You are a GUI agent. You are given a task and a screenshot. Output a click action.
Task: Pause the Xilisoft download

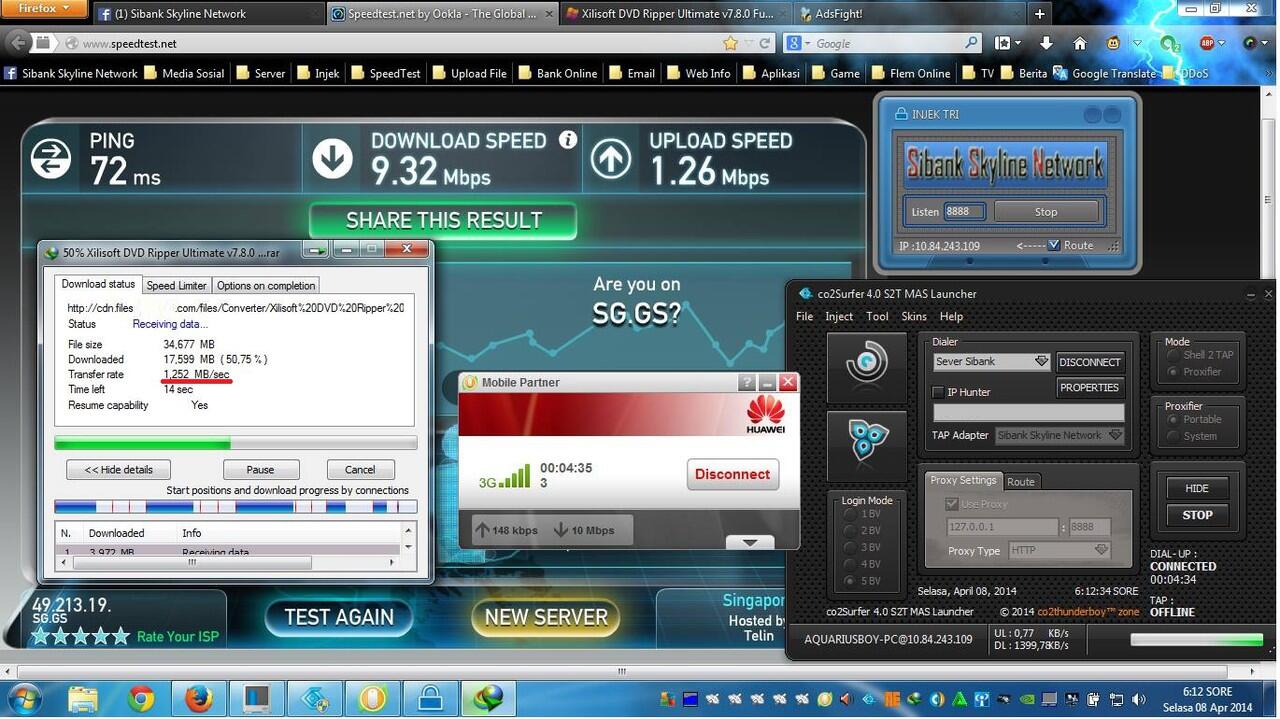point(260,469)
